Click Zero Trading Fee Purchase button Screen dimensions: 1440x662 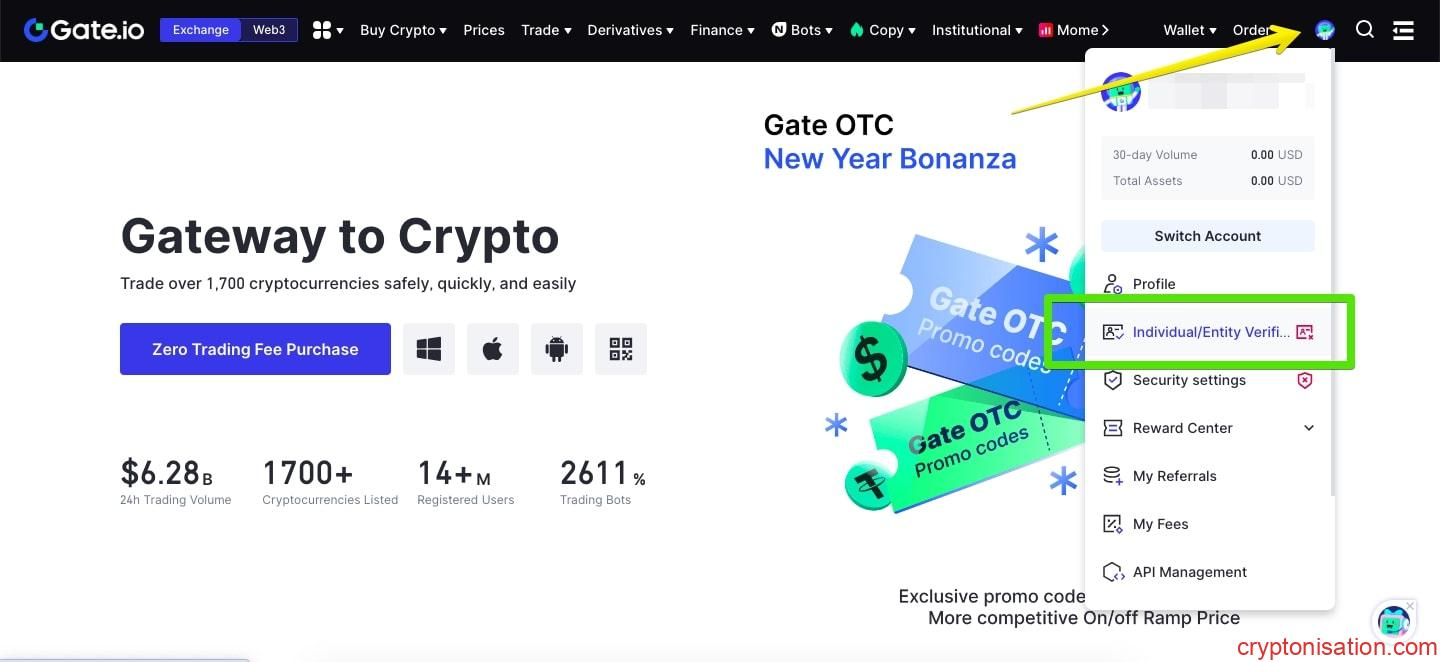tap(255, 349)
